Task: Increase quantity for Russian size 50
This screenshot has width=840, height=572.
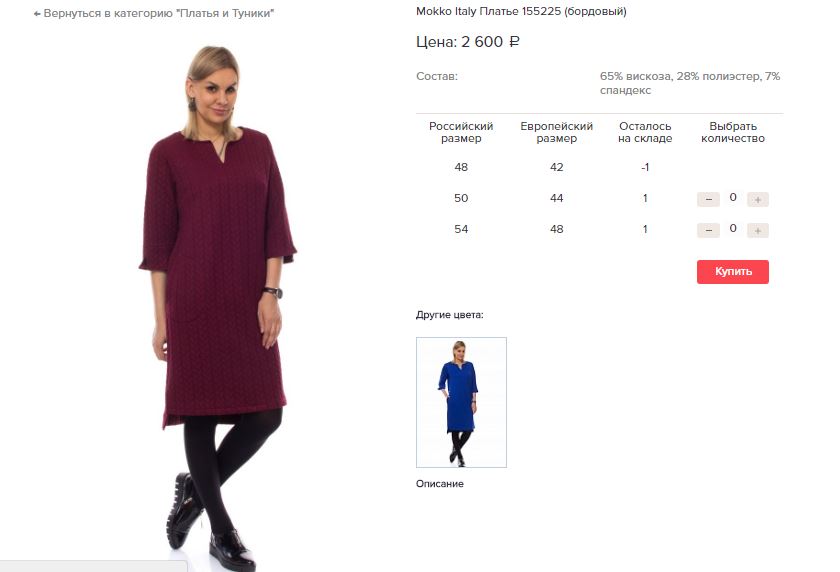Action: [758, 199]
